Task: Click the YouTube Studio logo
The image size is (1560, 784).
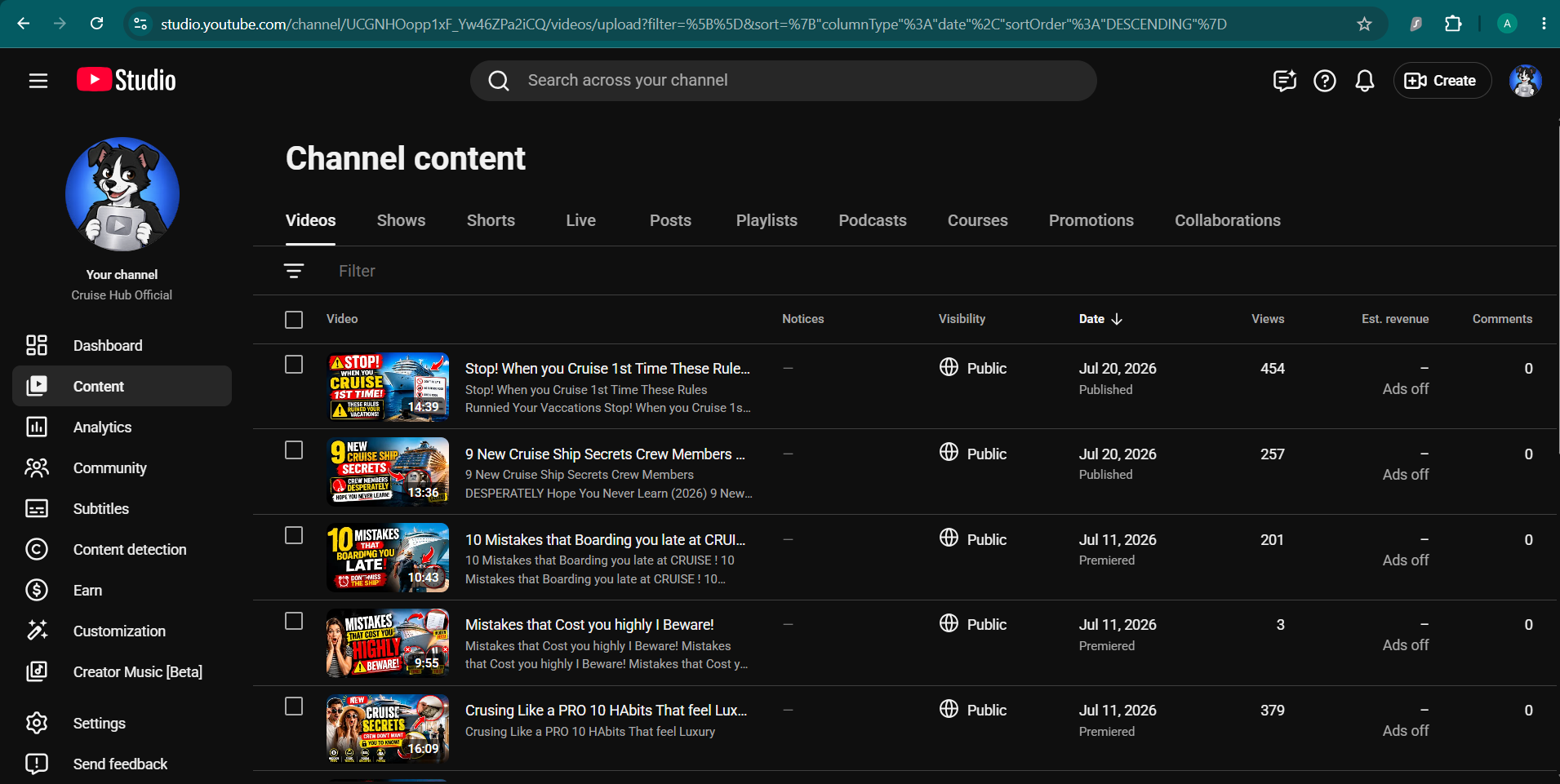Action: [127, 80]
